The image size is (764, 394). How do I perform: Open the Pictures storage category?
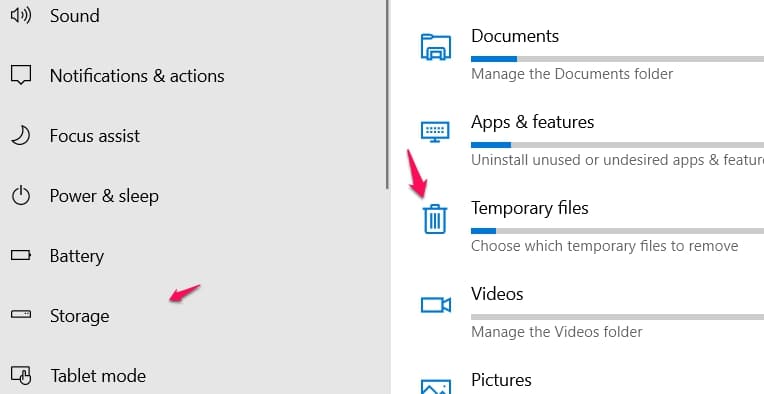pyautogui.click(x=501, y=380)
